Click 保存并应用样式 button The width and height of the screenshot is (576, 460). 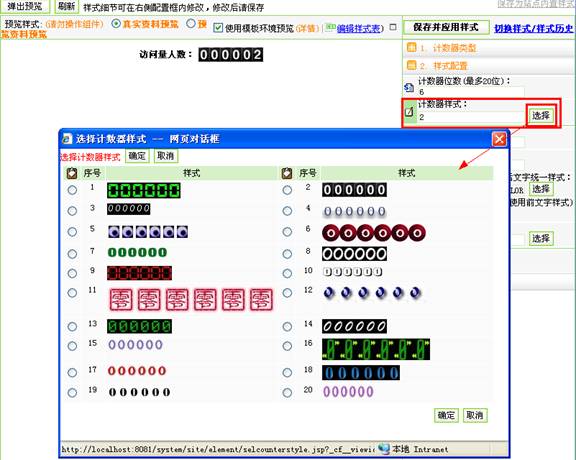pos(446,27)
